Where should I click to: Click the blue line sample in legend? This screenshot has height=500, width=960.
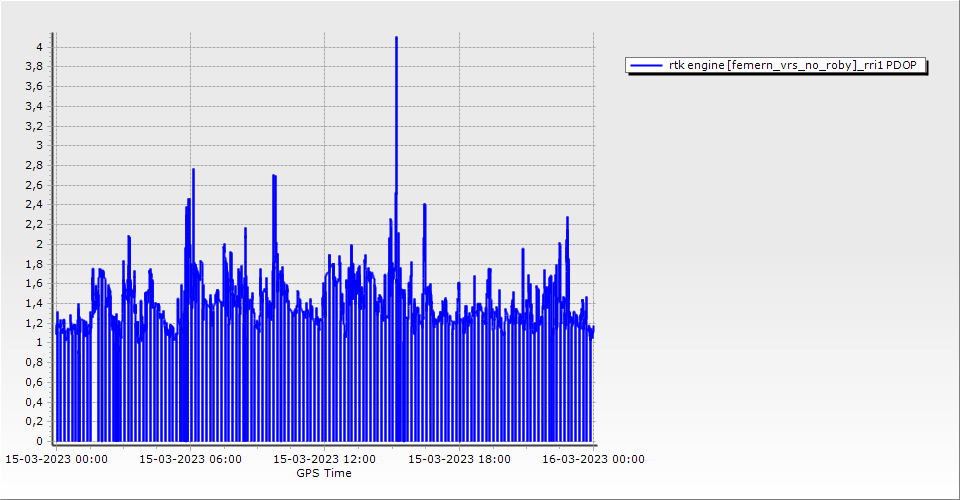coord(647,66)
